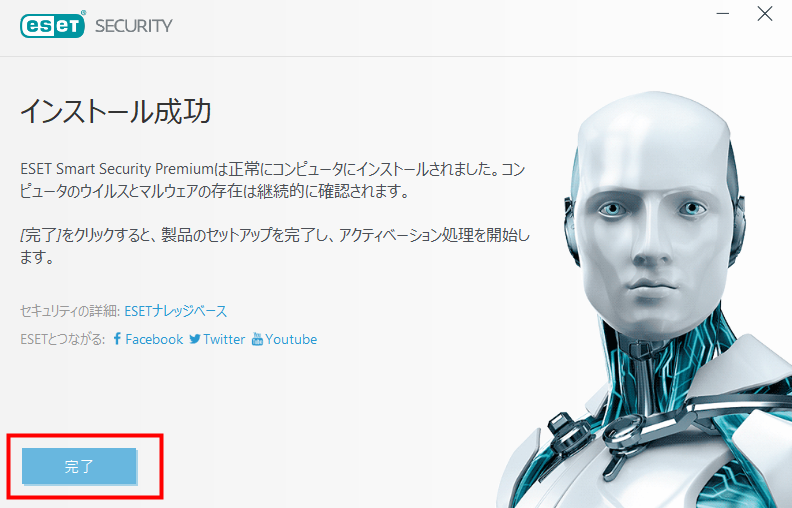The height and width of the screenshot is (508, 792).
Task: Open the Facebook text link
Action: pos(154,339)
